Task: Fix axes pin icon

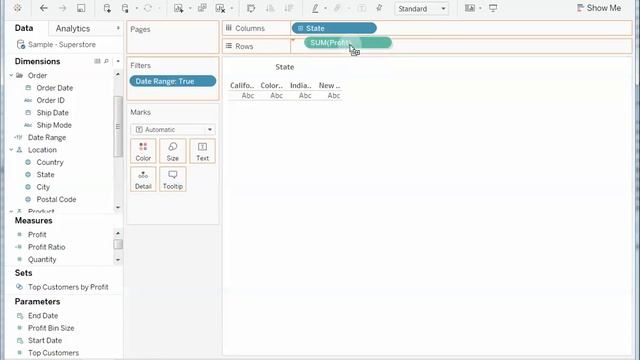Action: pos(379,8)
